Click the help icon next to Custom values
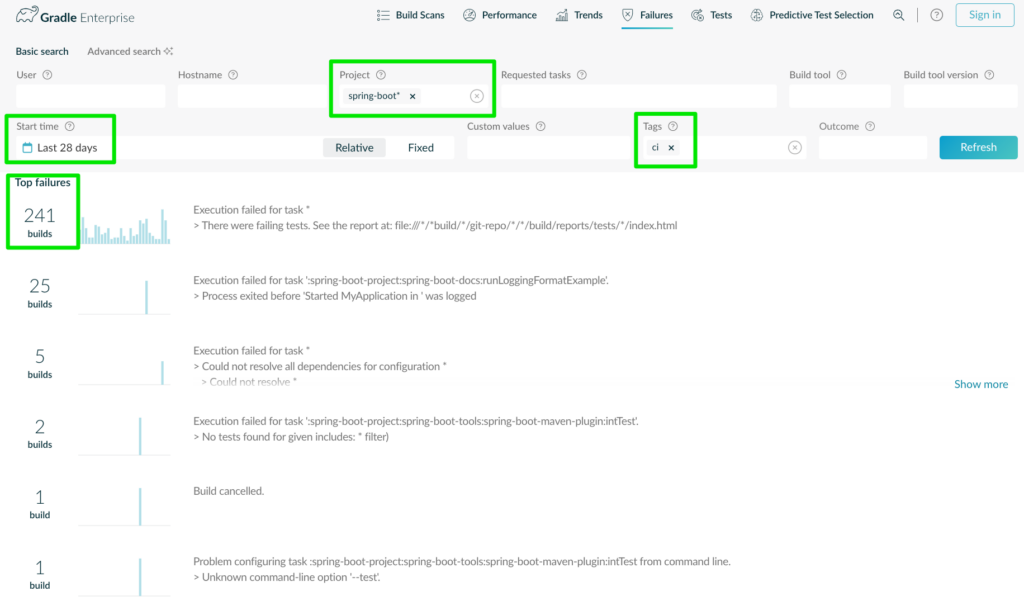Image resolution: width=1024 pixels, height=615 pixels. 541,127
